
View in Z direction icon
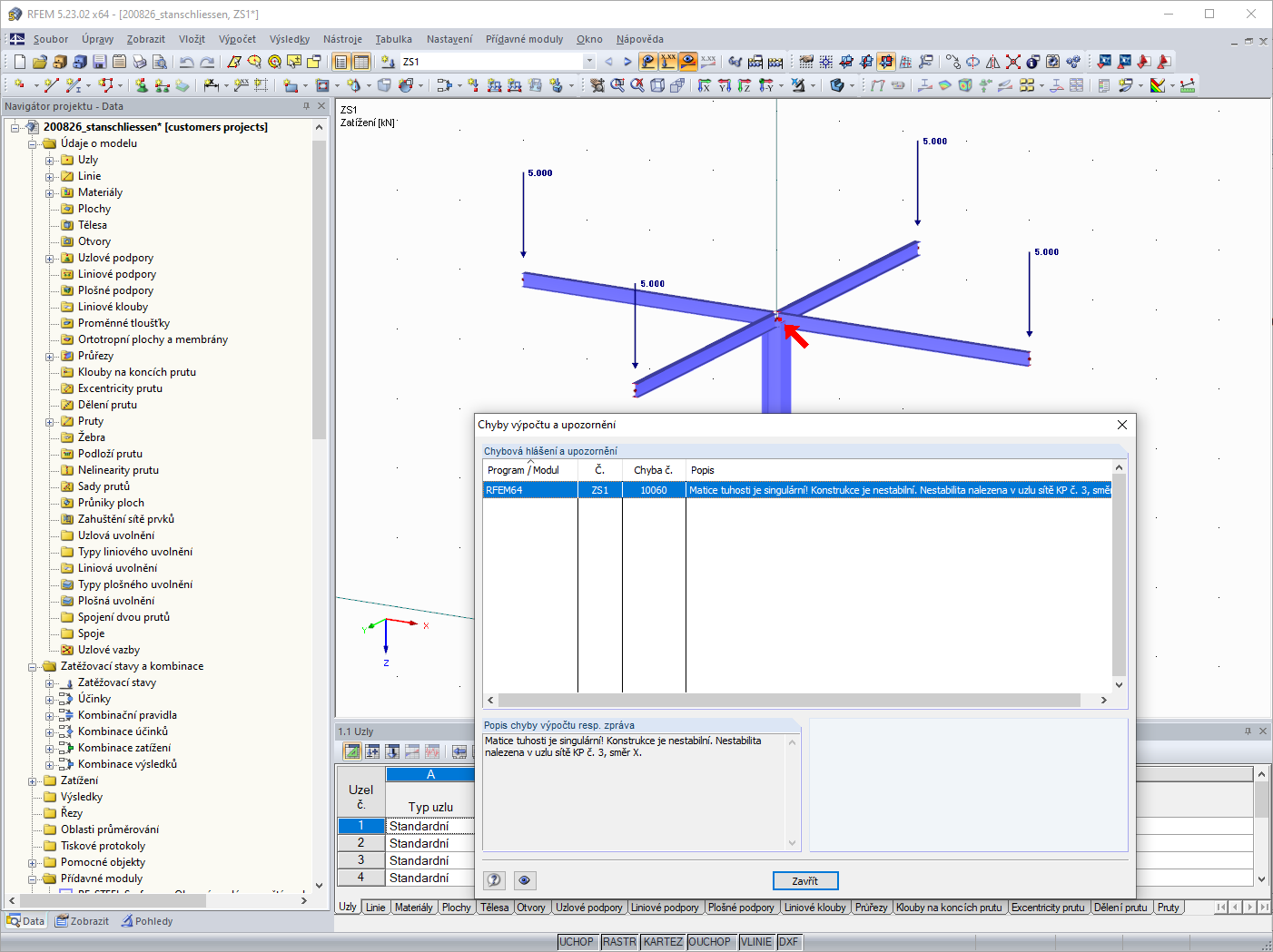tap(745, 85)
